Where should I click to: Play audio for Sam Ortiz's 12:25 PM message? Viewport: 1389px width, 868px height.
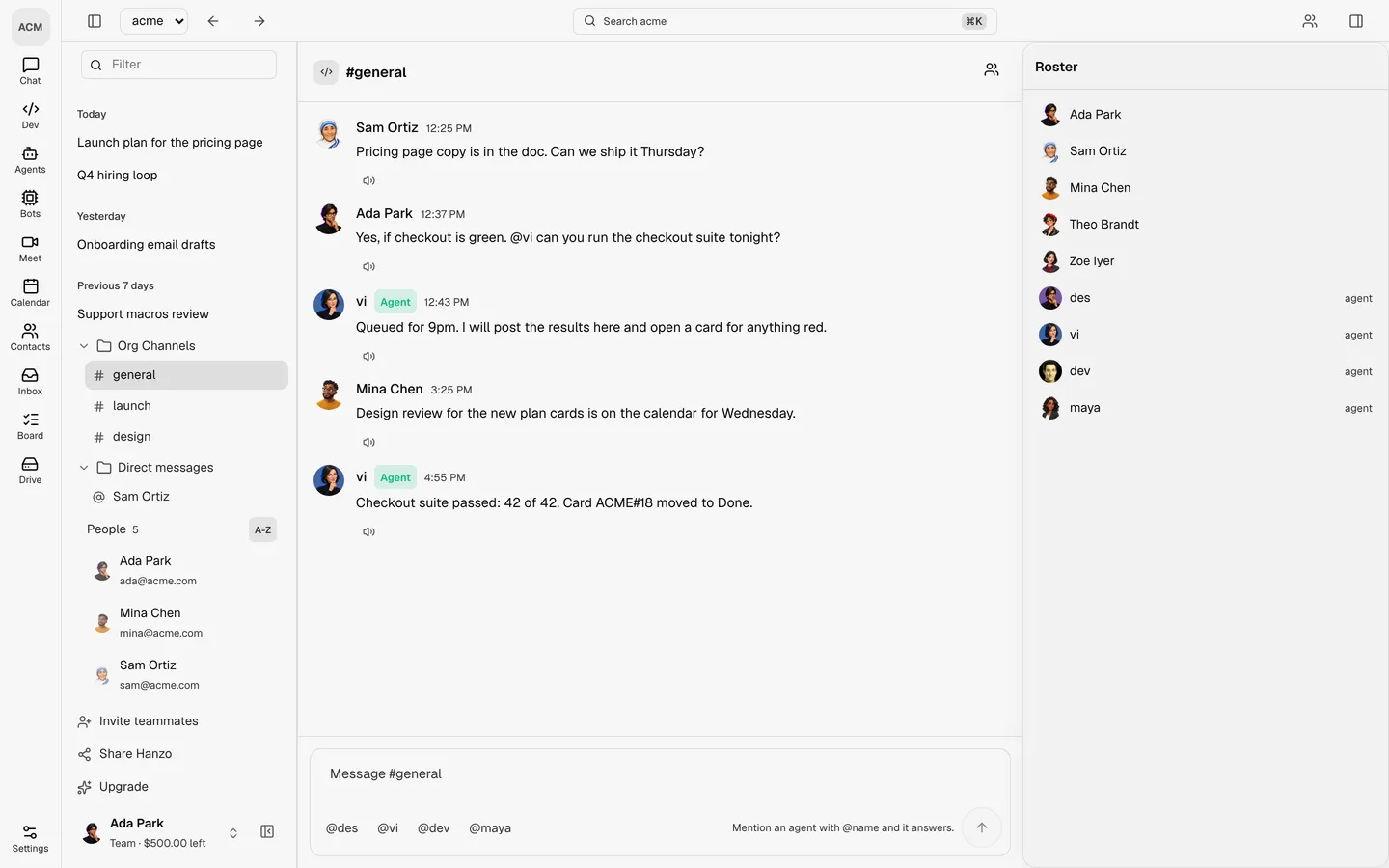tap(368, 180)
